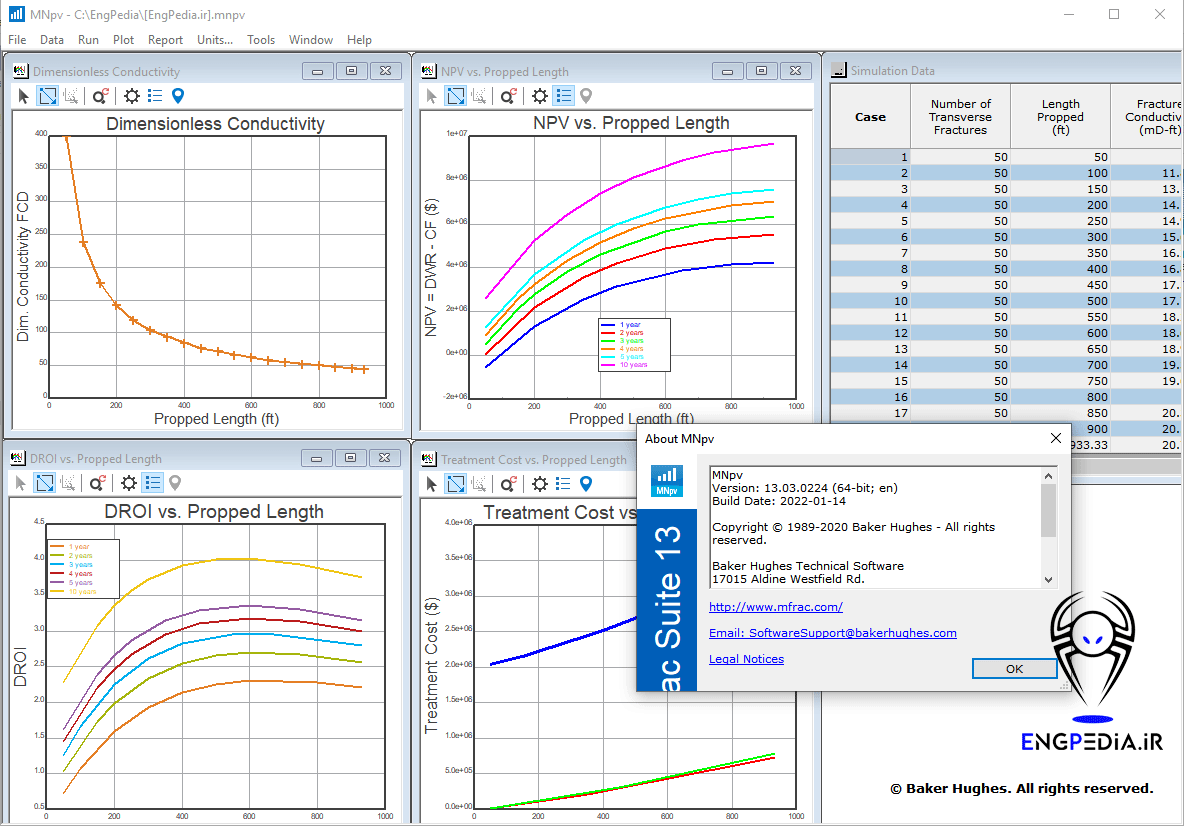Image resolution: width=1184 pixels, height=826 pixels.
Task: Maximize the Dimensionless Conductivity child window
Action: [x=351, y=71]
